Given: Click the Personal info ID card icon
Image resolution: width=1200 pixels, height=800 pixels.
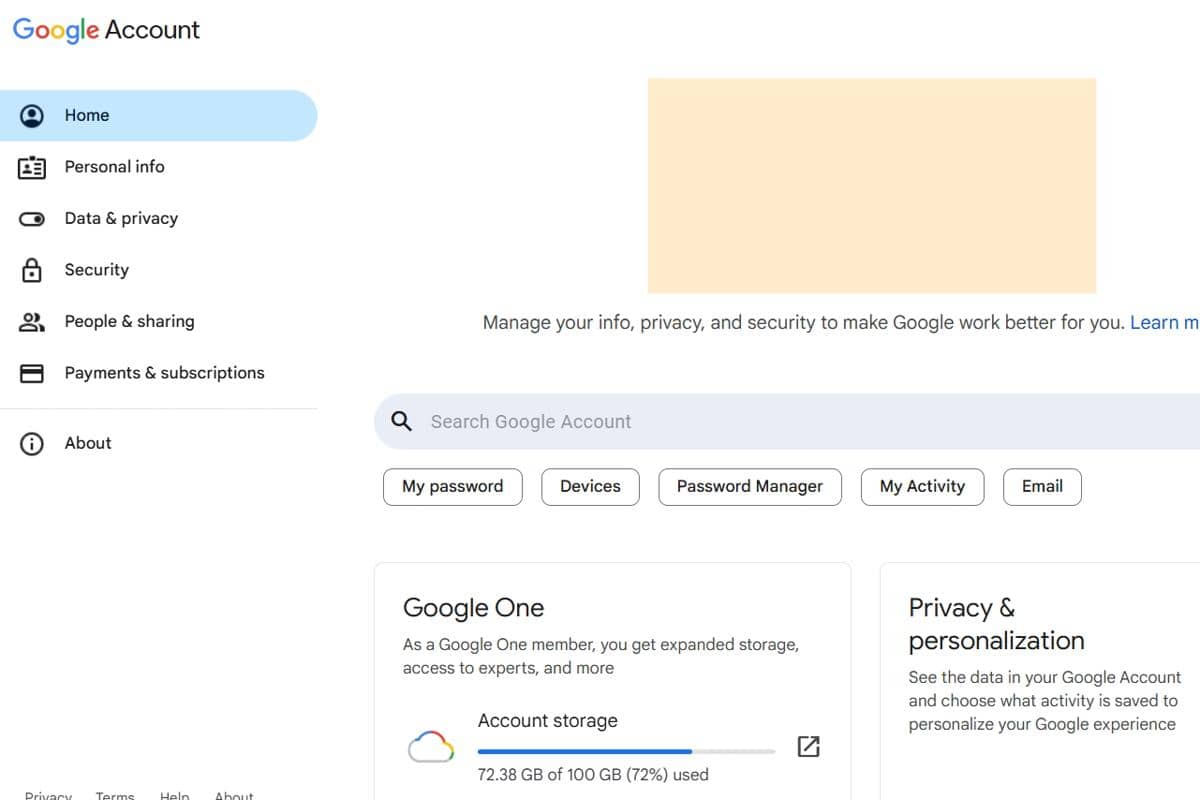Looking at the screenshot, I should click(x=32, y=167).
